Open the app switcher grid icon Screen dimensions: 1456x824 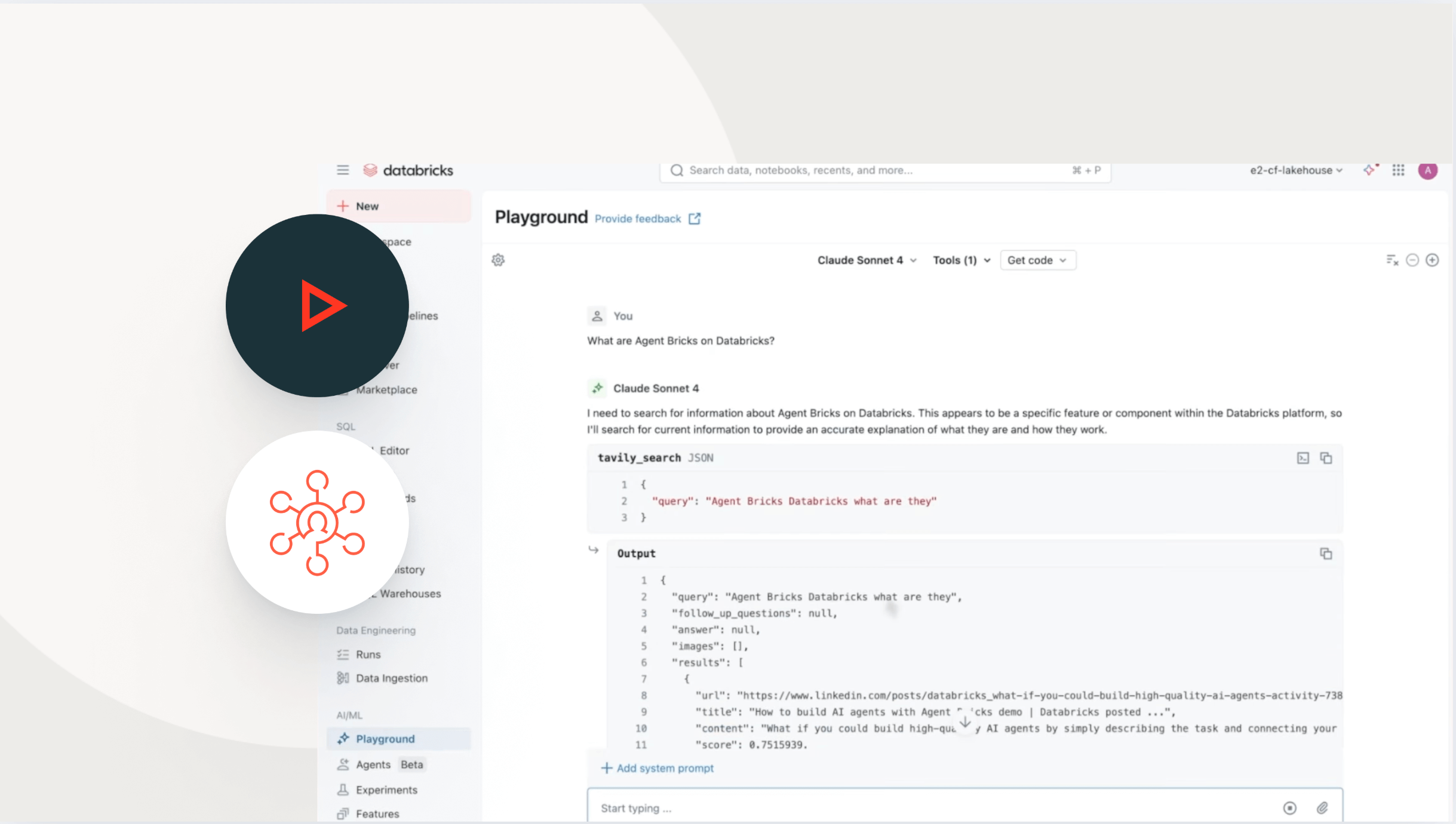(x=1397, y=170)
